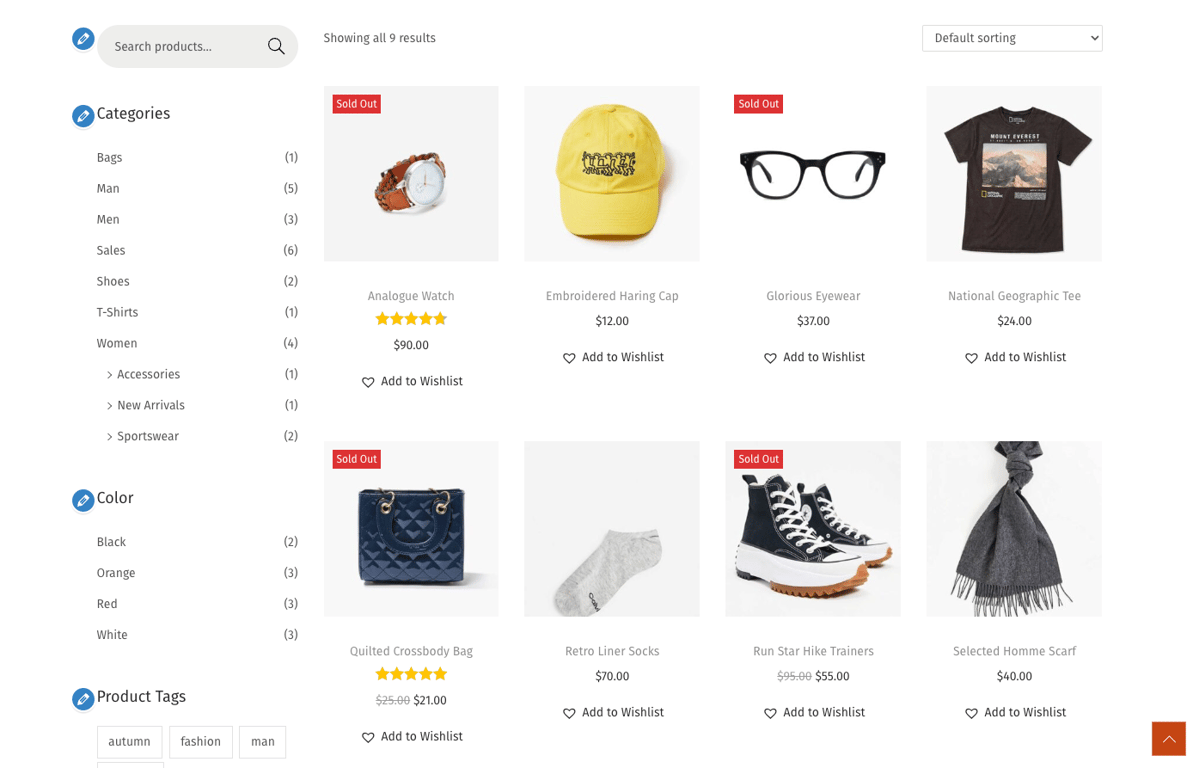The width and height of the screenshot is (1193, 768).
Task: Click the edit pencil icon beside Product Tags
Action: coord(82,699)
